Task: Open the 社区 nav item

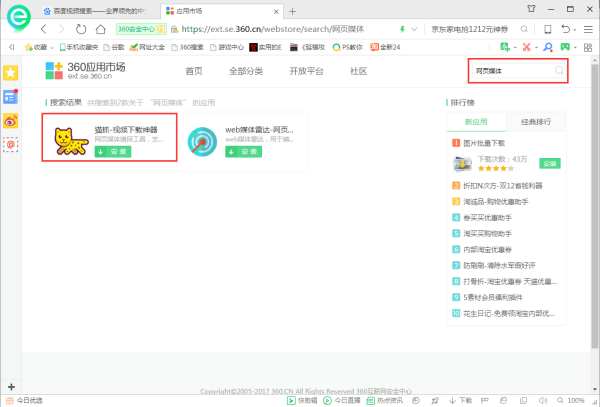Action: [359, 71]
